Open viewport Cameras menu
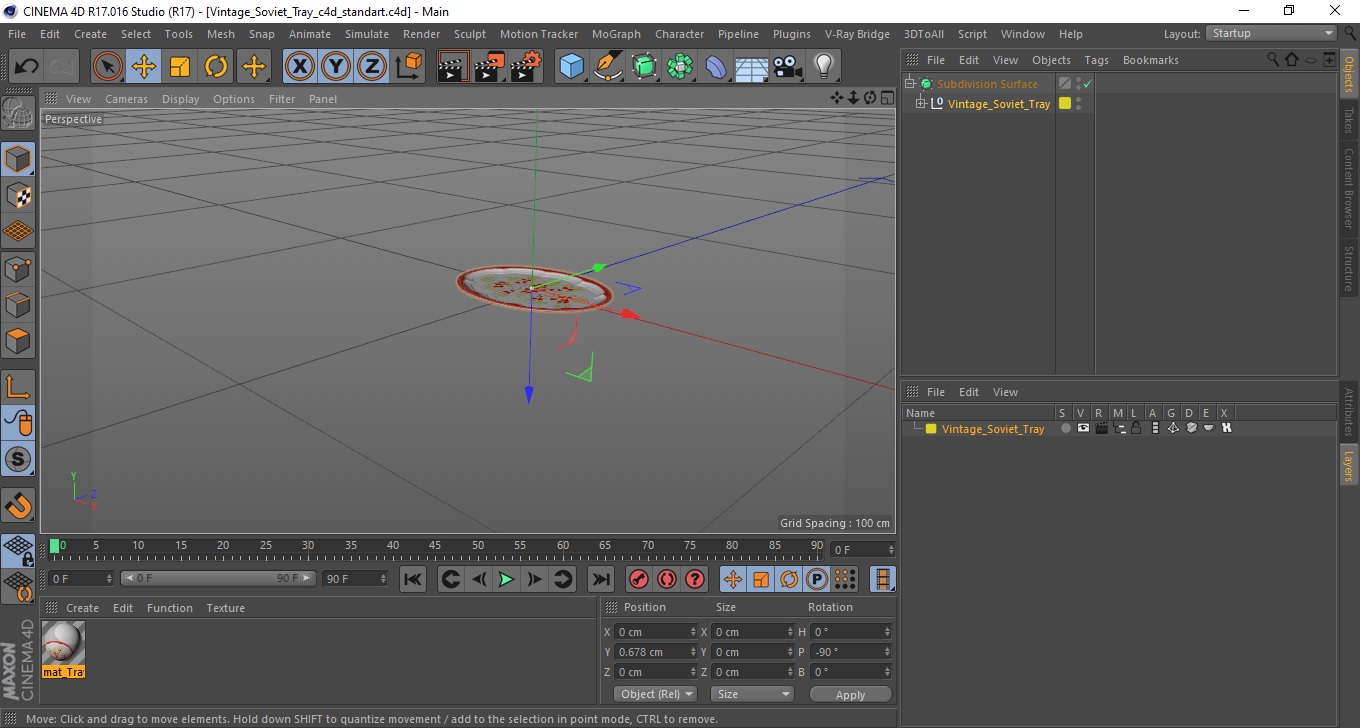 point(126,99)
